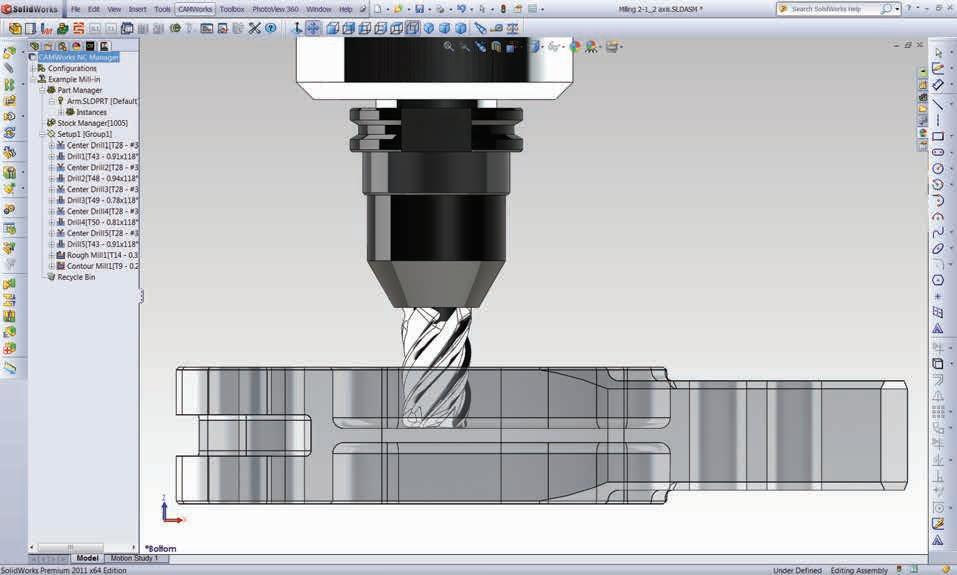The width and height of the screenshot is (957, 575).
Task: Open the CAMWorks menu
Action: (x=195, y=9)
